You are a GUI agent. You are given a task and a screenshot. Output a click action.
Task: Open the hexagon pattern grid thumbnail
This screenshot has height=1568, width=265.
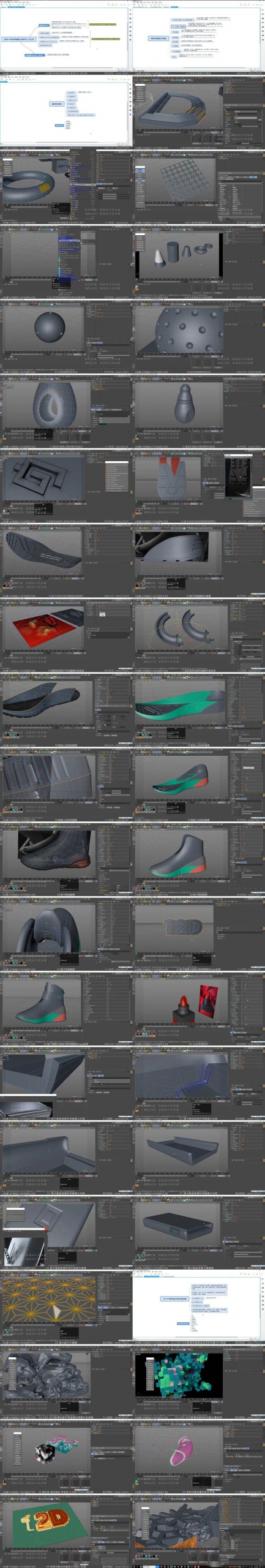tap(199, 186)
